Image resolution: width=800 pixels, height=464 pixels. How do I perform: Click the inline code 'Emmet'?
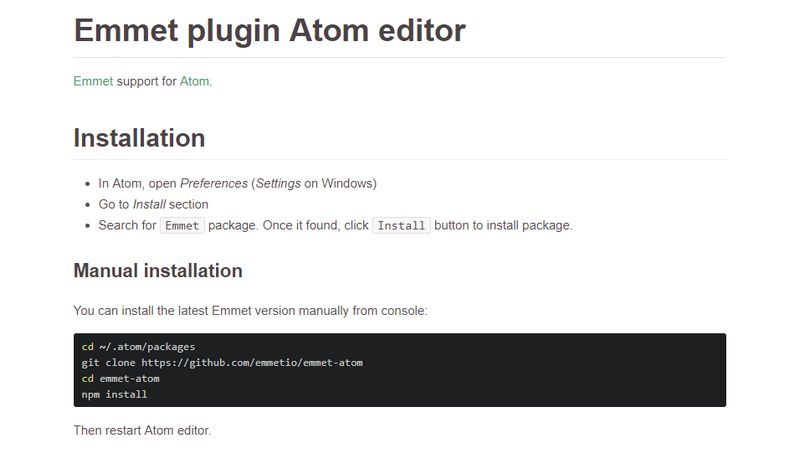point(182,226)
